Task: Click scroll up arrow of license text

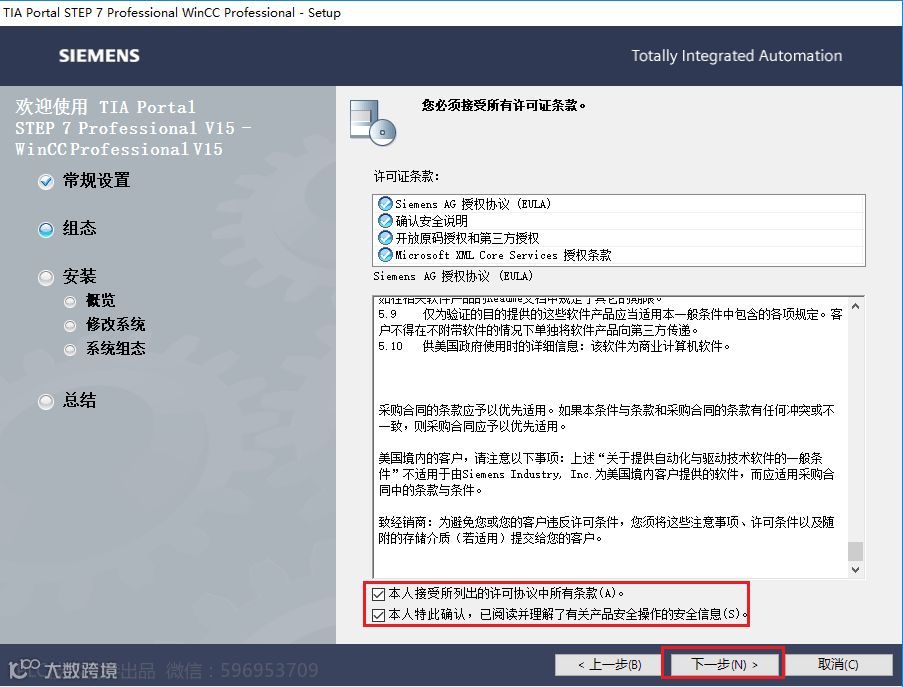Action: coord(856,306)
